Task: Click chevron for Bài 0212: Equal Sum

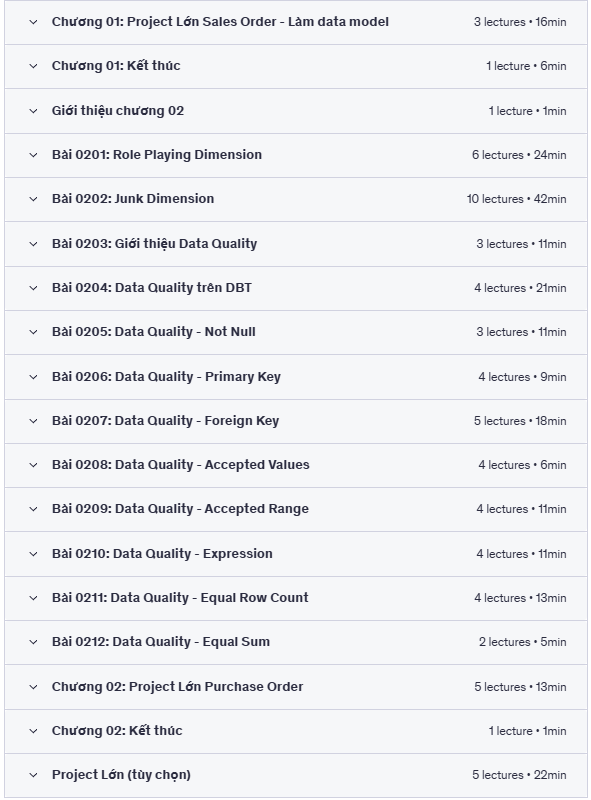Action: 33,642
